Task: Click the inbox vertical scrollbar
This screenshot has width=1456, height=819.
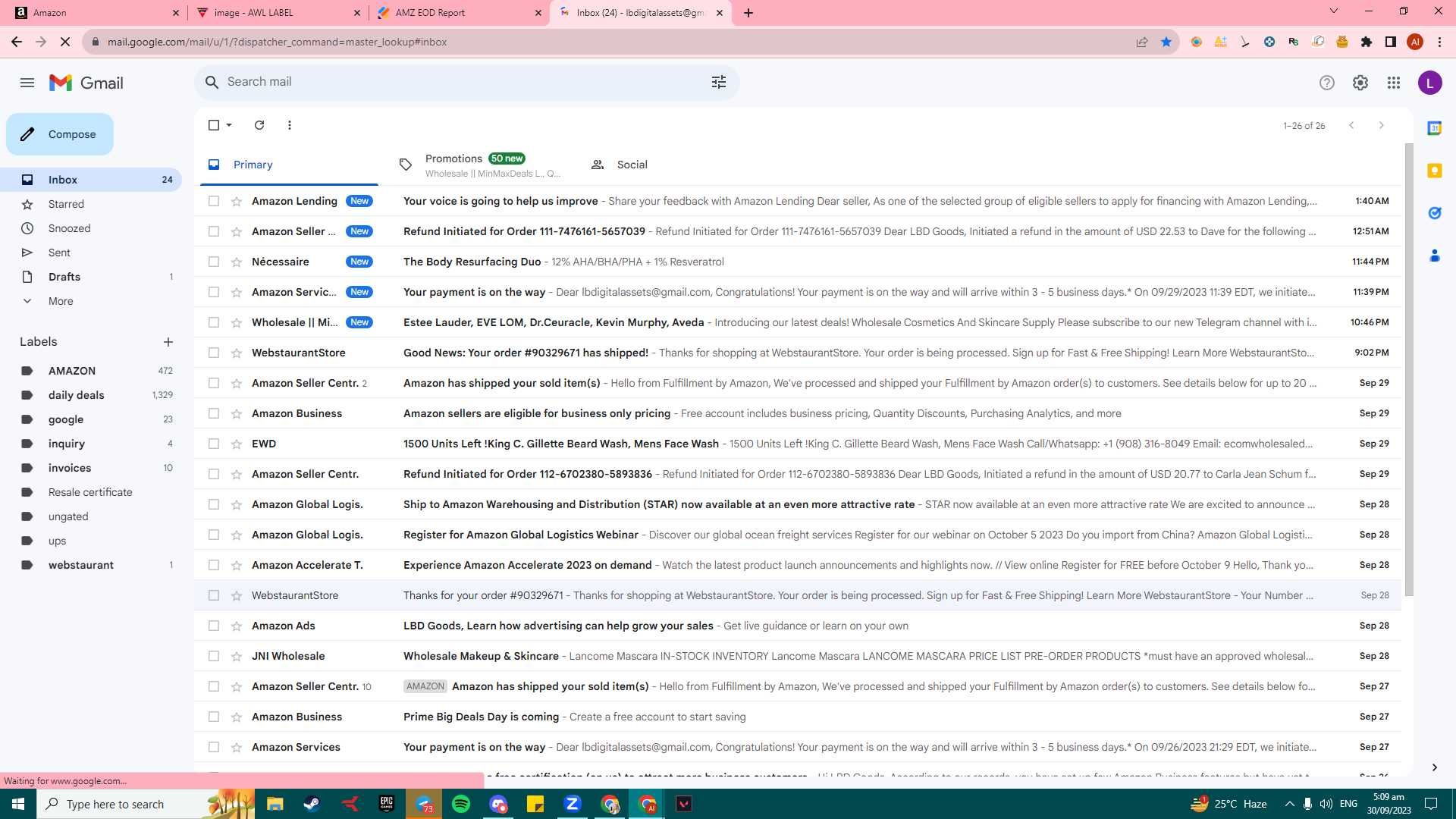Action: coord(1409,369)
